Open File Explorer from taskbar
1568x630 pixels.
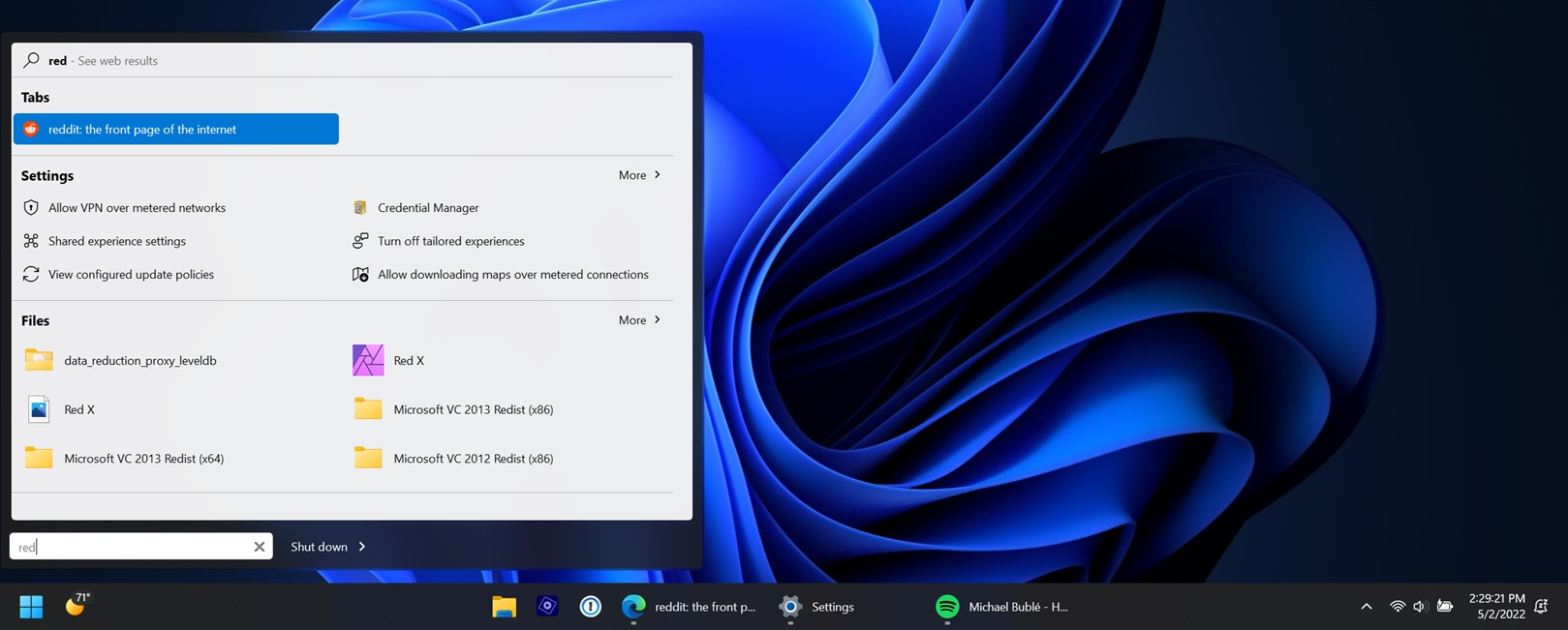[504, 607]
